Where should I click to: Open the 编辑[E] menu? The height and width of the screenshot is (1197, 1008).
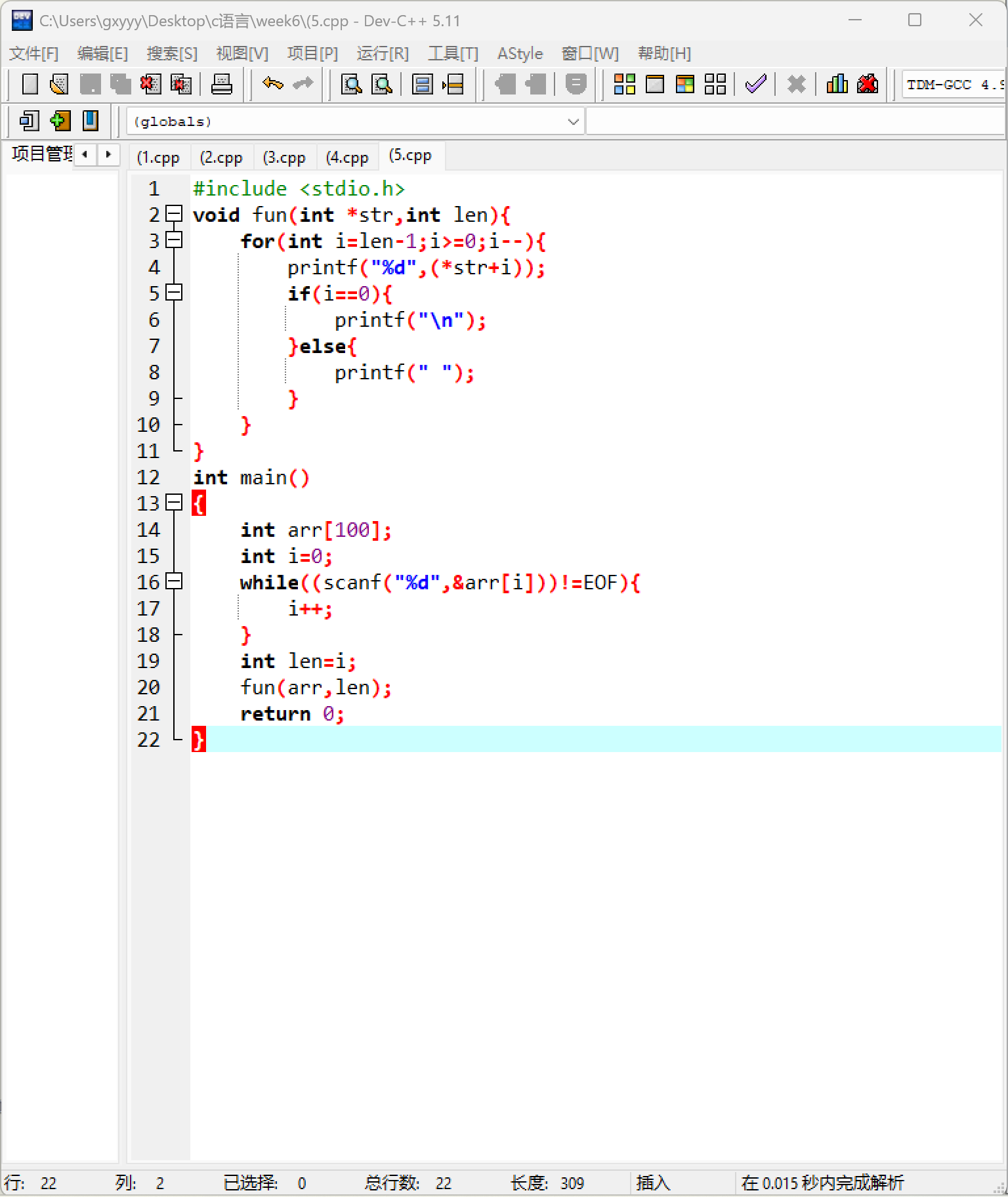coord(102,53)
